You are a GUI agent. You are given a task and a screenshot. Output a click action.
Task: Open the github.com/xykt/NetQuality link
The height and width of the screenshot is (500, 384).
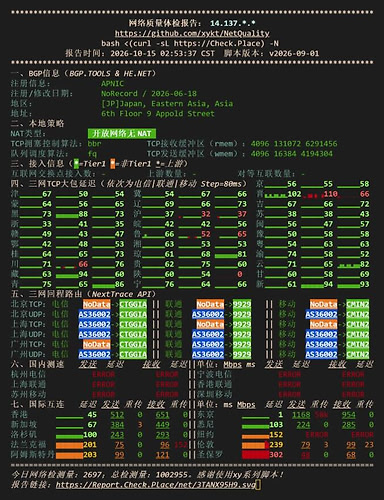pyautogui.click(x=192, y=33)
